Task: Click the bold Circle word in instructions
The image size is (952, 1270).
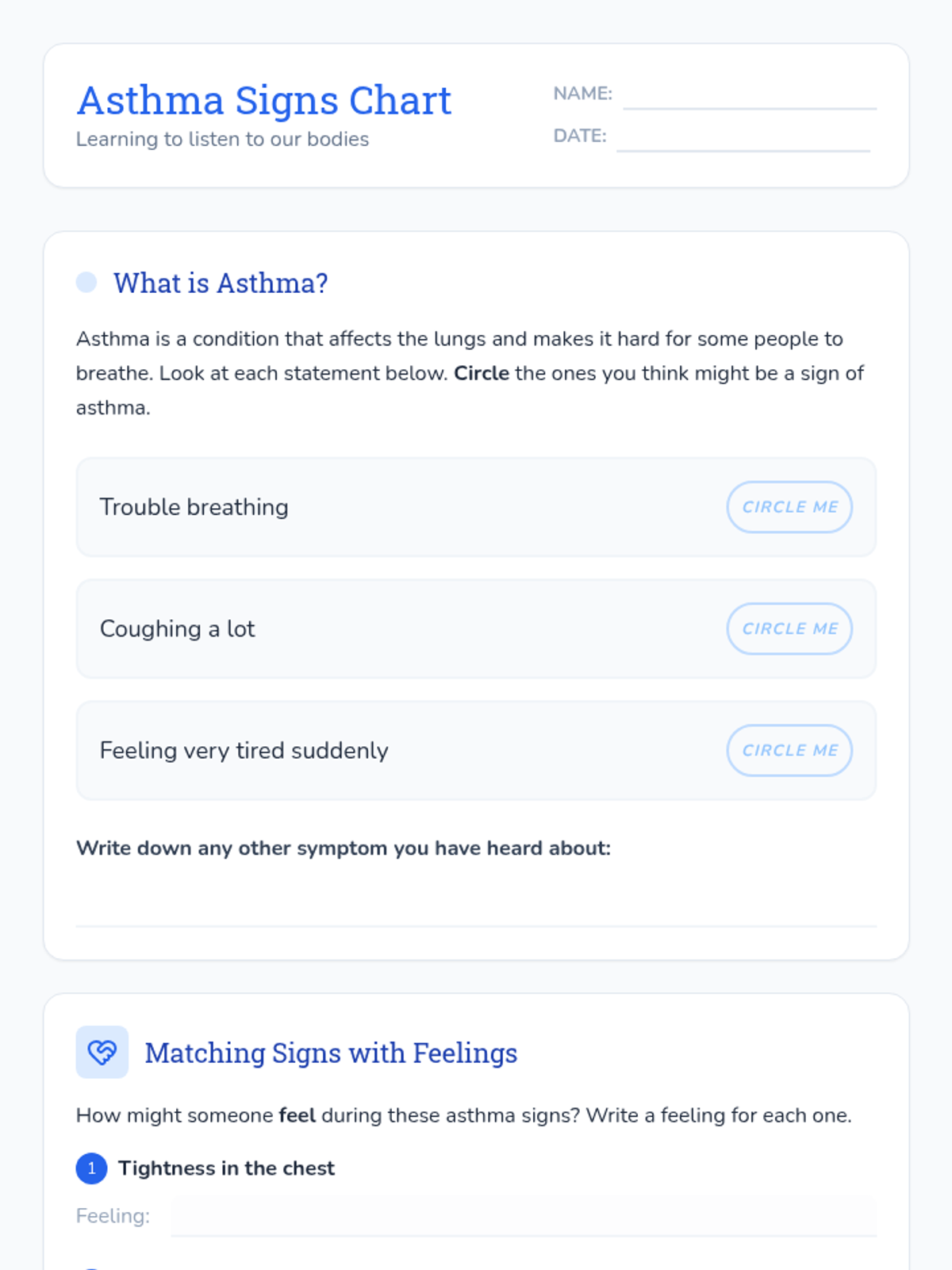Action: pos(481,373)
